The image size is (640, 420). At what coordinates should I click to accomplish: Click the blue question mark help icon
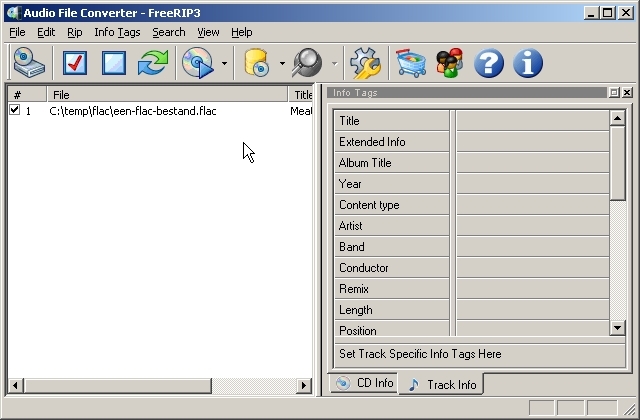click(x=489, y=63)
